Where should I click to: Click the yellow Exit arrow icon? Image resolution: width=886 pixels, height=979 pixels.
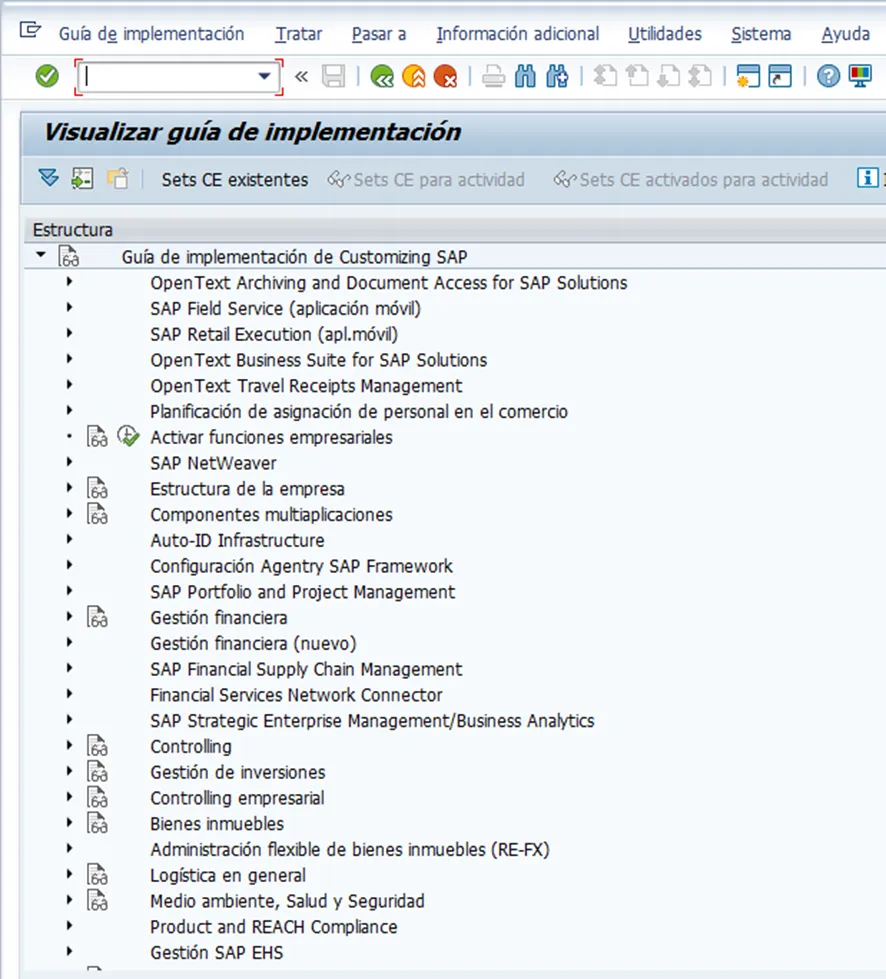[x=414, y=77]
